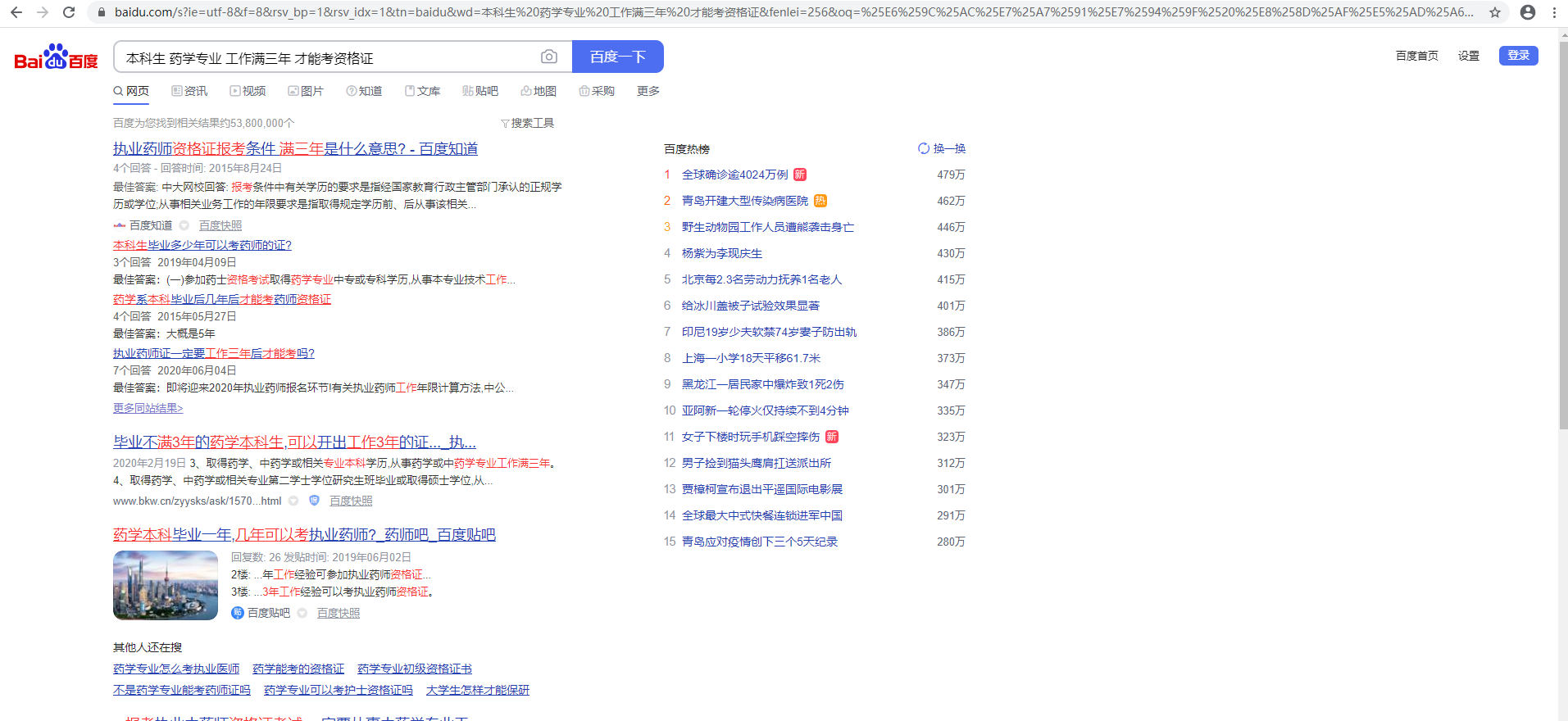Click the 百度贴吧 source icon
1568x721 pixels.
pyautogui.click(x=238, y=613)
